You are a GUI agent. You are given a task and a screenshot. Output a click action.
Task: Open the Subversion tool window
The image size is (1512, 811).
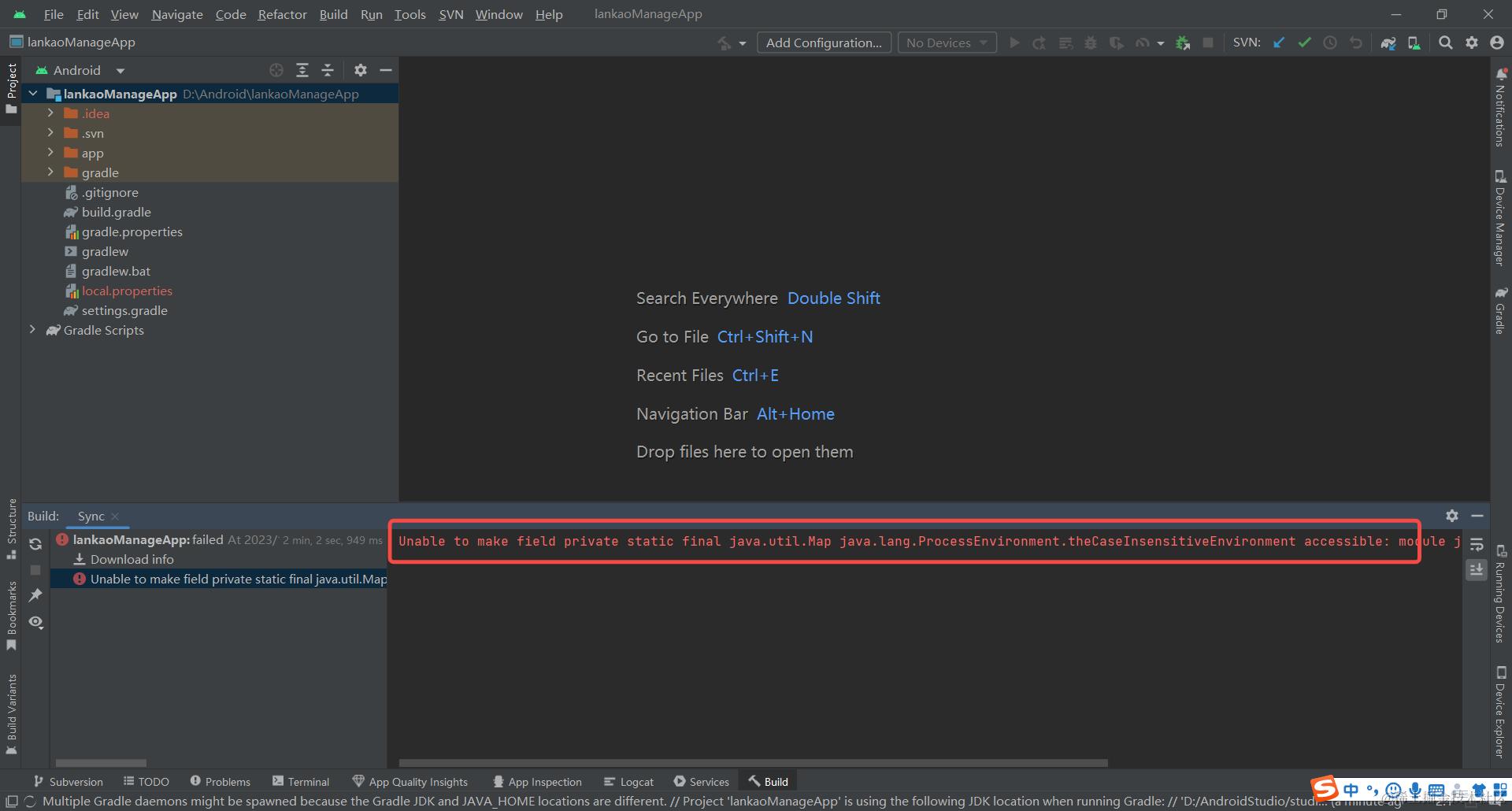68,782
